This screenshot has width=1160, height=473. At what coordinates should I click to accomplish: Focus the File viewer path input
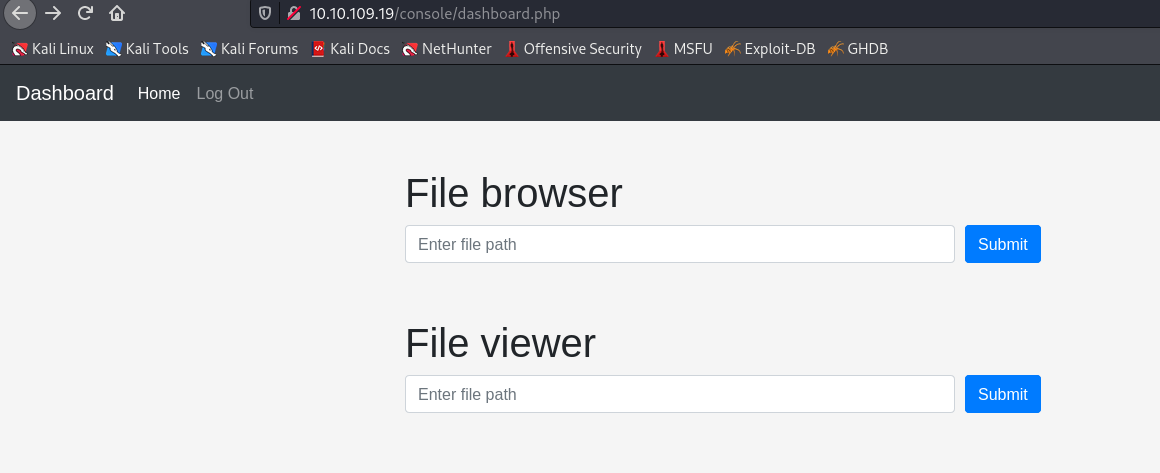[679, 394]
